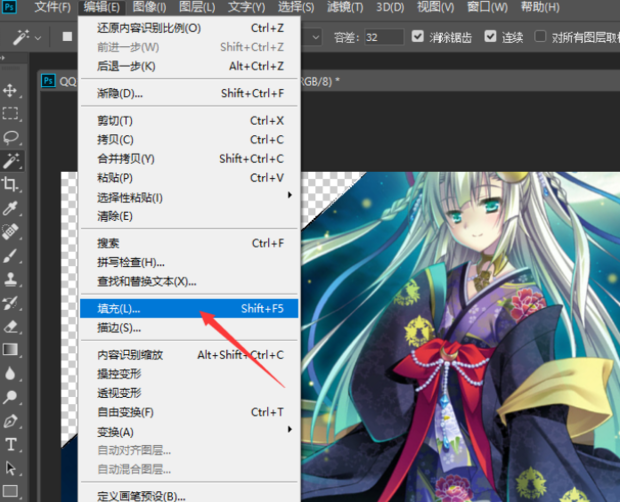Toggle the 消除锯齿 anti-alias checkbox
The width and height of the screenshot is (620, 502).
tap(418, 36)
